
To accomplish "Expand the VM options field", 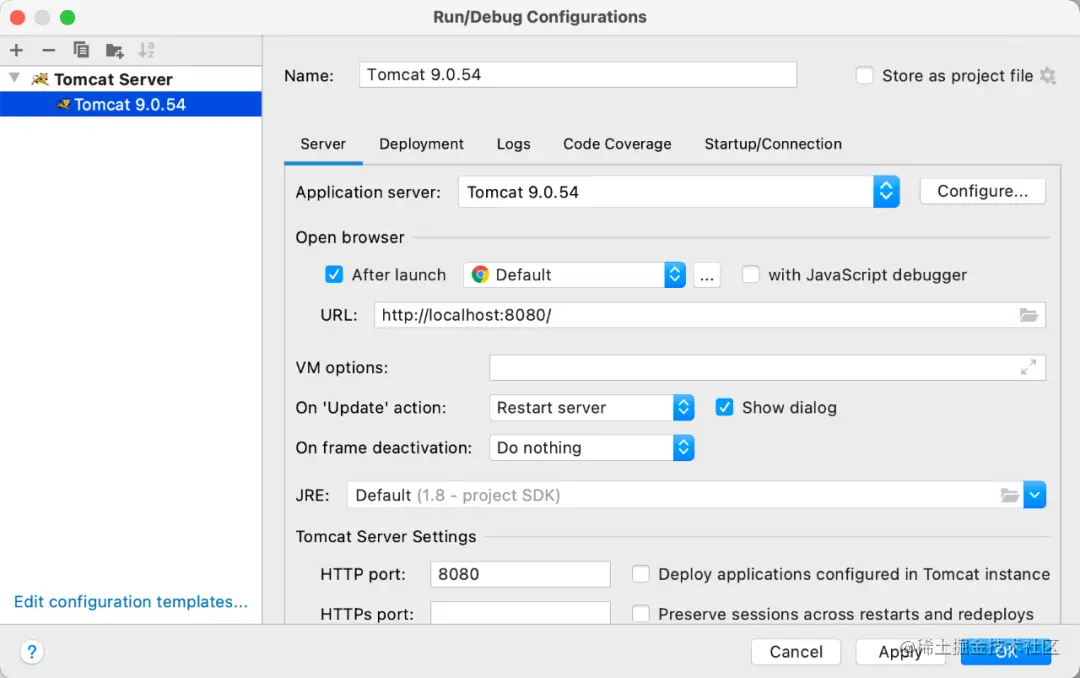I will point(1028,367).
